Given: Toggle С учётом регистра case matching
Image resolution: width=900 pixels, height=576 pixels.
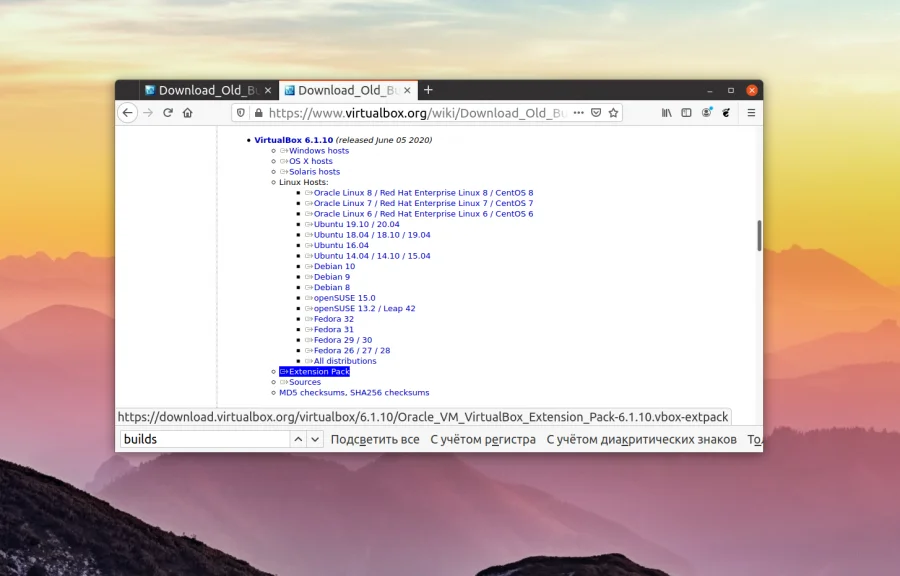Looking at the screenshot, I should point(484,439).
